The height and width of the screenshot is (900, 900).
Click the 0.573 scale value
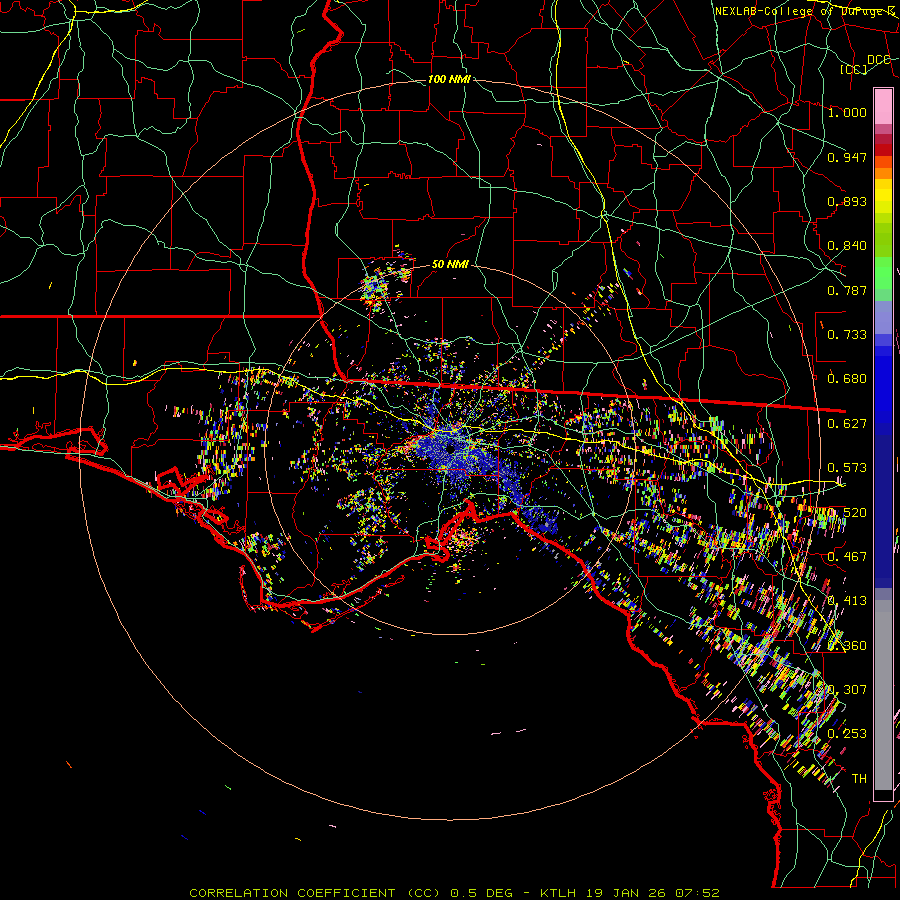coord(847,468)
